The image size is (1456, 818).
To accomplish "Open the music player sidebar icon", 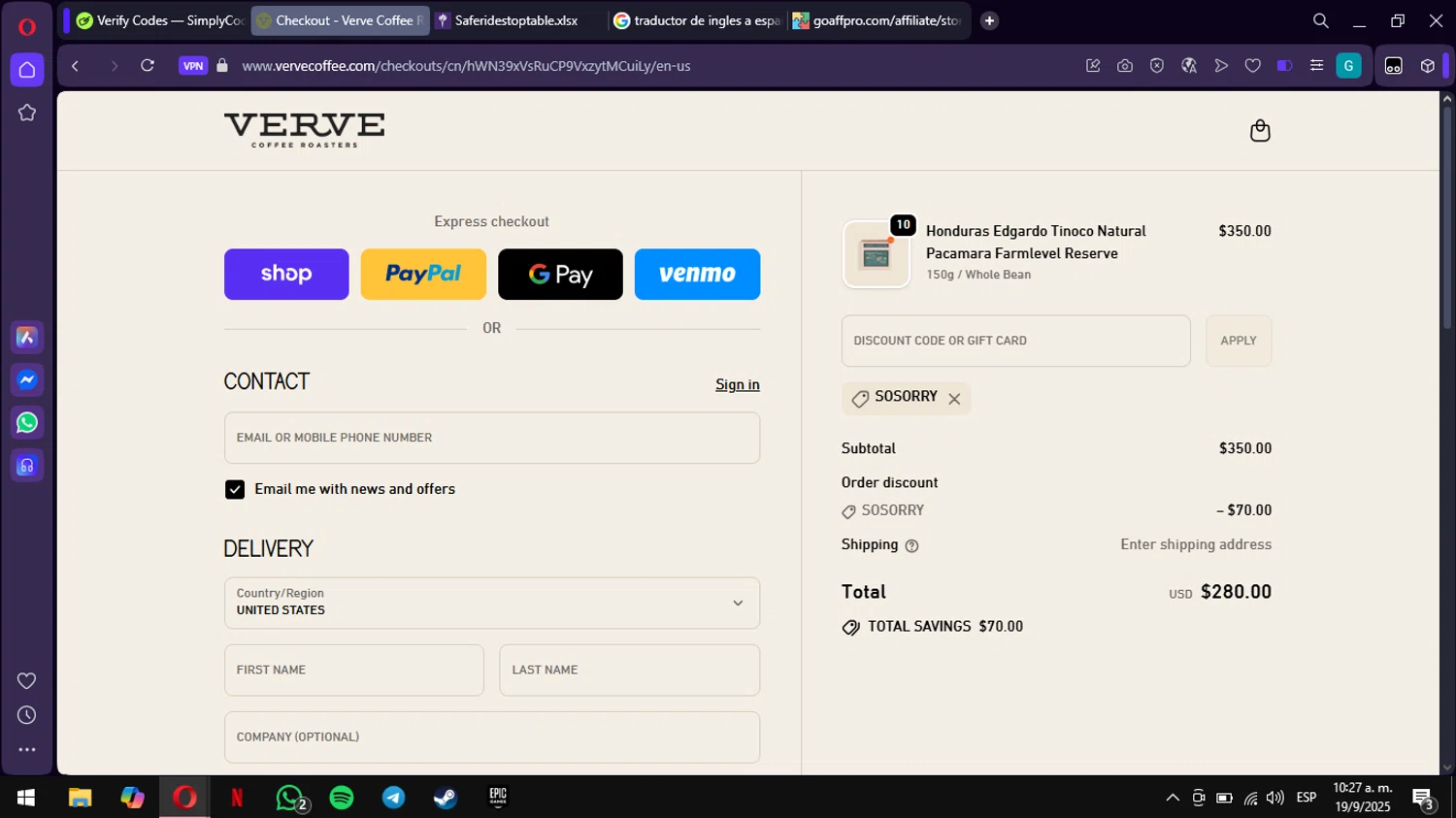I will pyautogui.click(x=27, y=466).
